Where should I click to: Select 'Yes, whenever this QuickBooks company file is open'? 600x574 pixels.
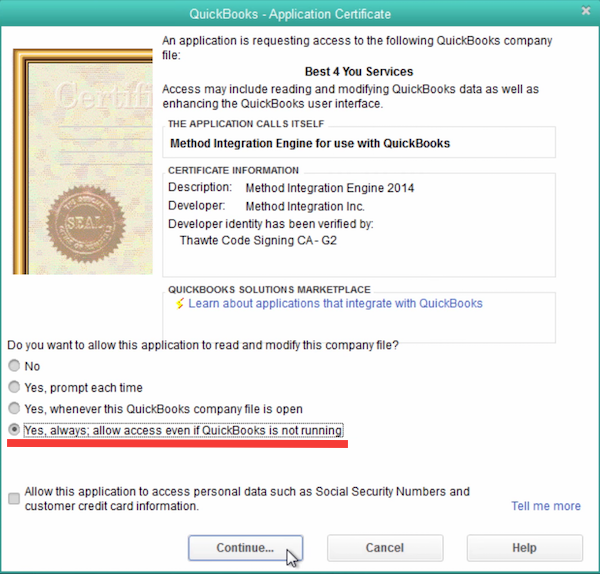click(14, 409)
